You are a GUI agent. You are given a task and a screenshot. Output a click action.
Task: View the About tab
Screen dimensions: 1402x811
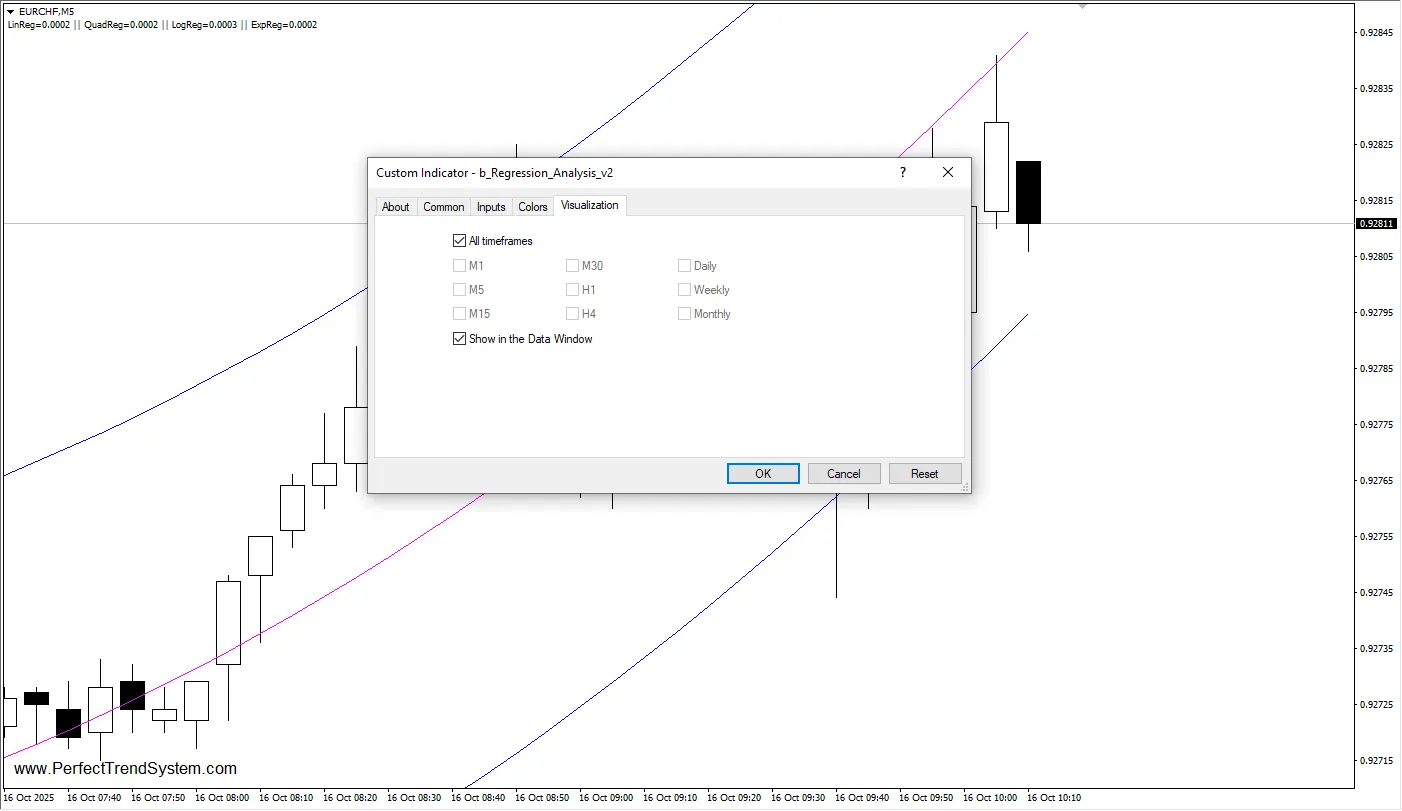pyautogui.click(x=395, y=206)
